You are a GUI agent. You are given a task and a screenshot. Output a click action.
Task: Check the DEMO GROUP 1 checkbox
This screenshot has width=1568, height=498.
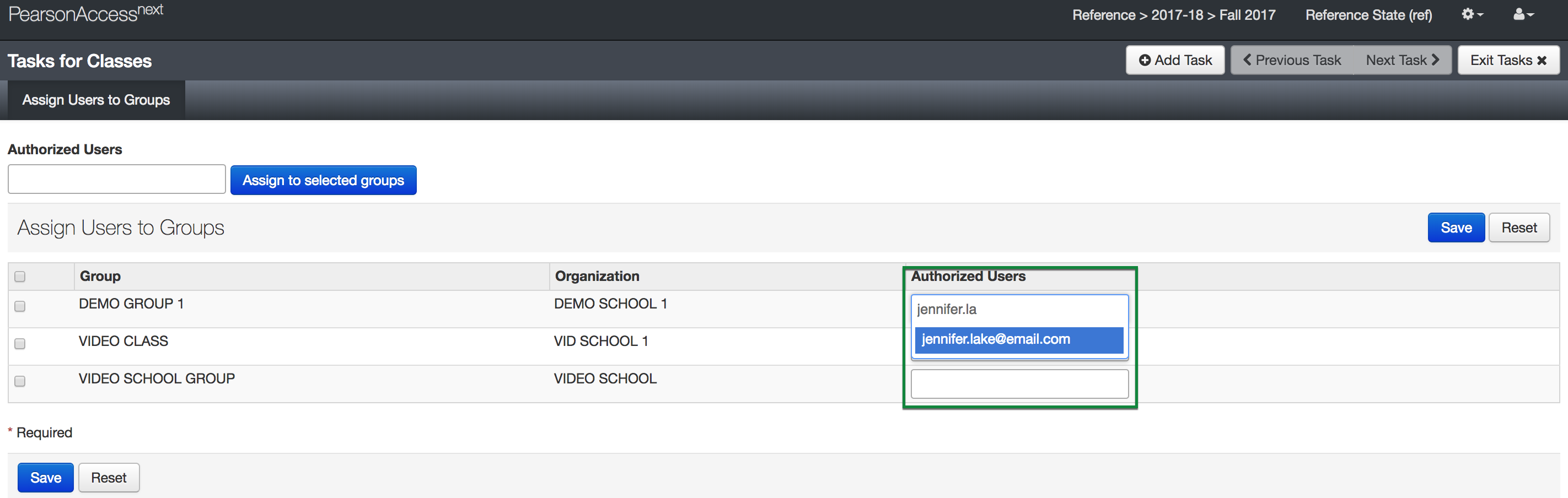(x=20, y=306)
